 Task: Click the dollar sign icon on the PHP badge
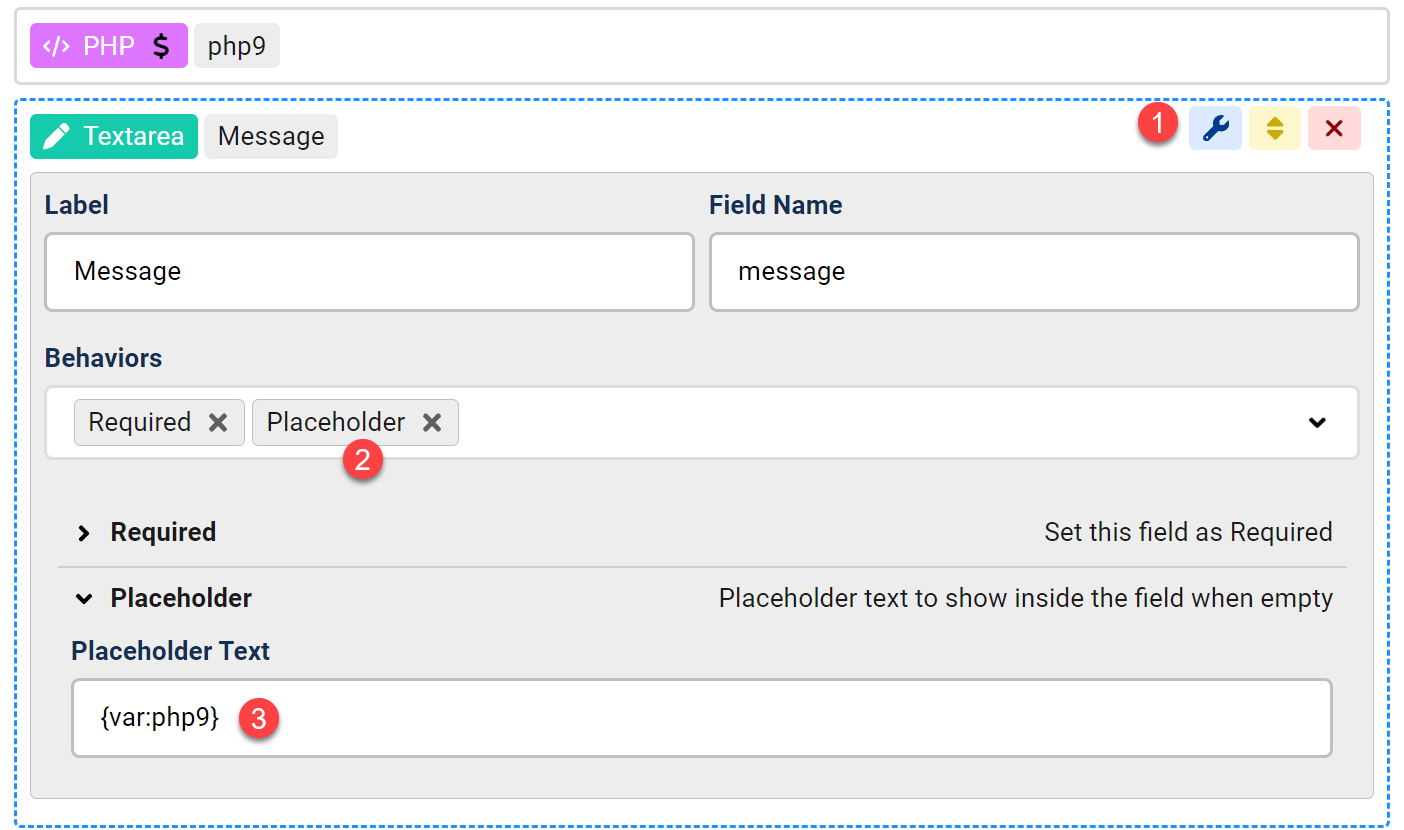pos(161,46)
